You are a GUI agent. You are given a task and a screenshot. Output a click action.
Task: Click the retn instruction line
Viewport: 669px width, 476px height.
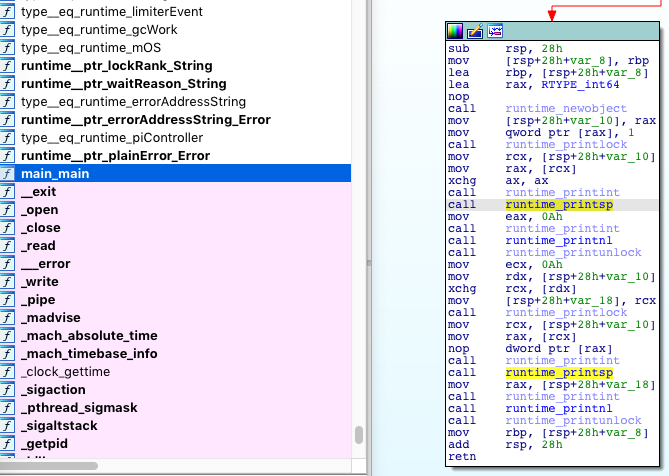pos(462,456)
